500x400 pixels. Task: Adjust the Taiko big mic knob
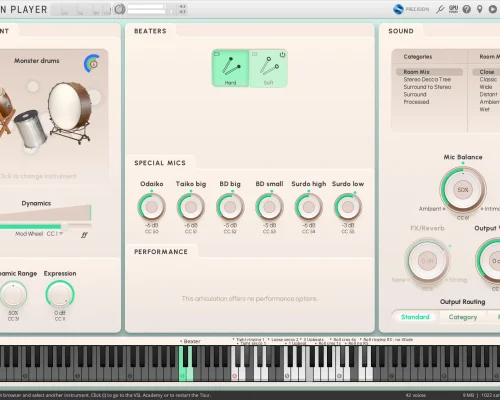191,207
